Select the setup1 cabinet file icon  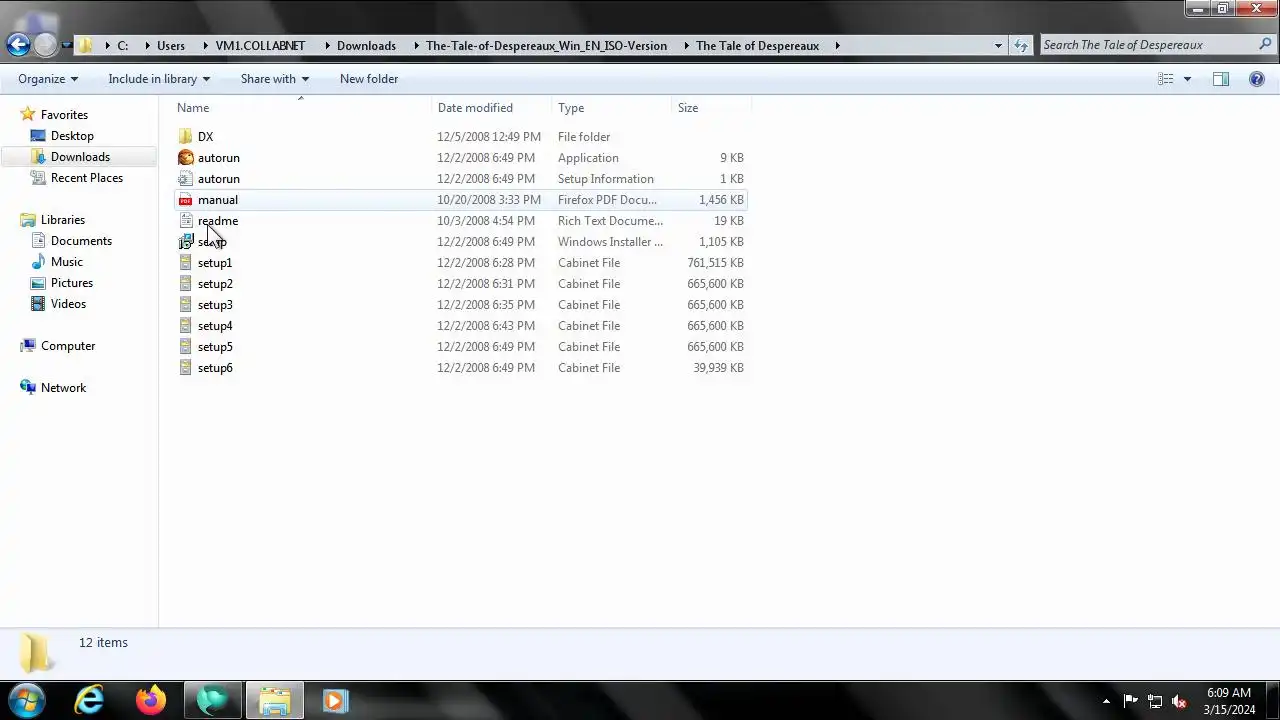[185, 263]
